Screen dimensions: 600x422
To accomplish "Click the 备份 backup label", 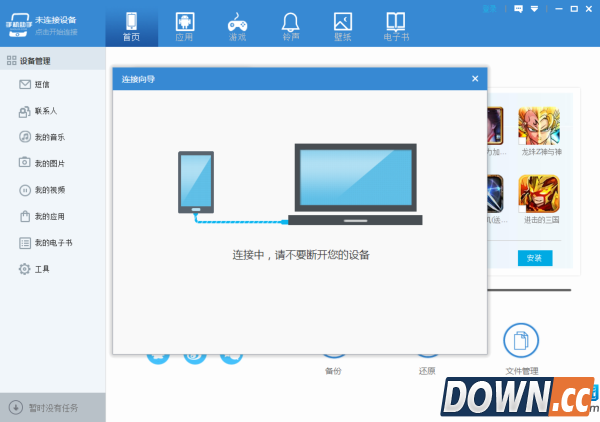I will [x=333, y=371].
